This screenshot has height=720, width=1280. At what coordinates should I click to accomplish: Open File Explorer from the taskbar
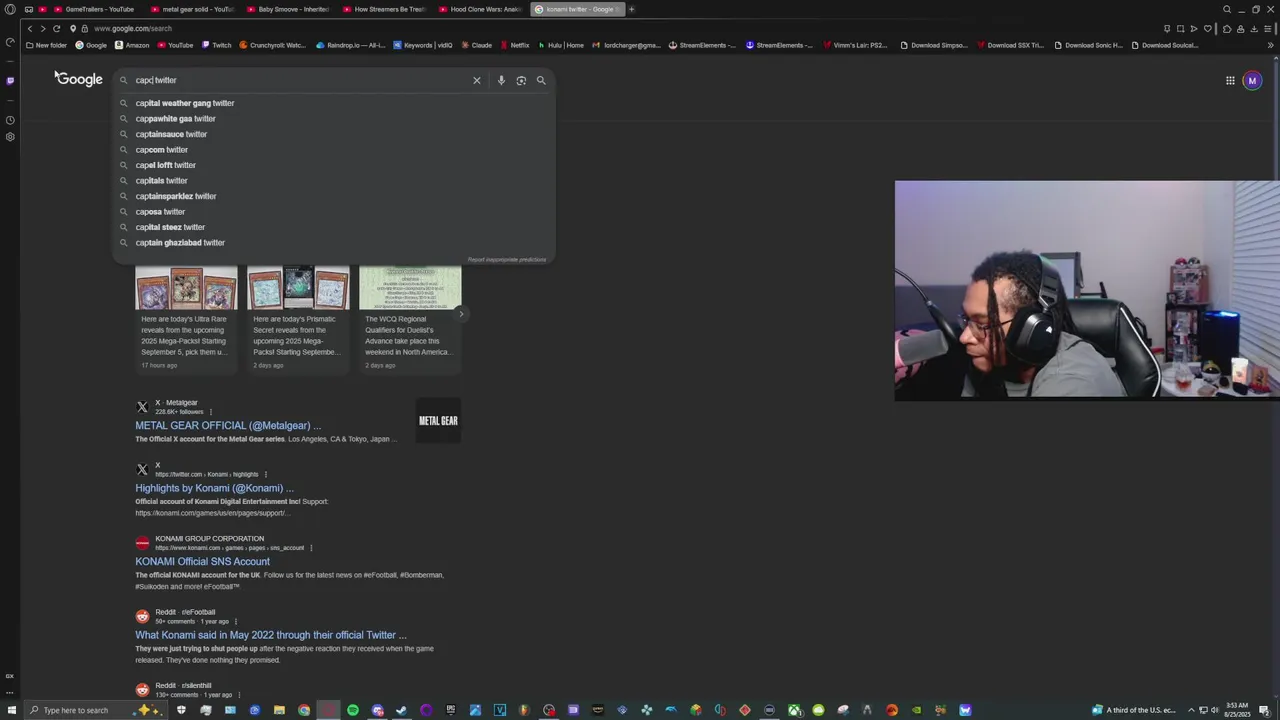pyautogui.click(x=279, y=710)
